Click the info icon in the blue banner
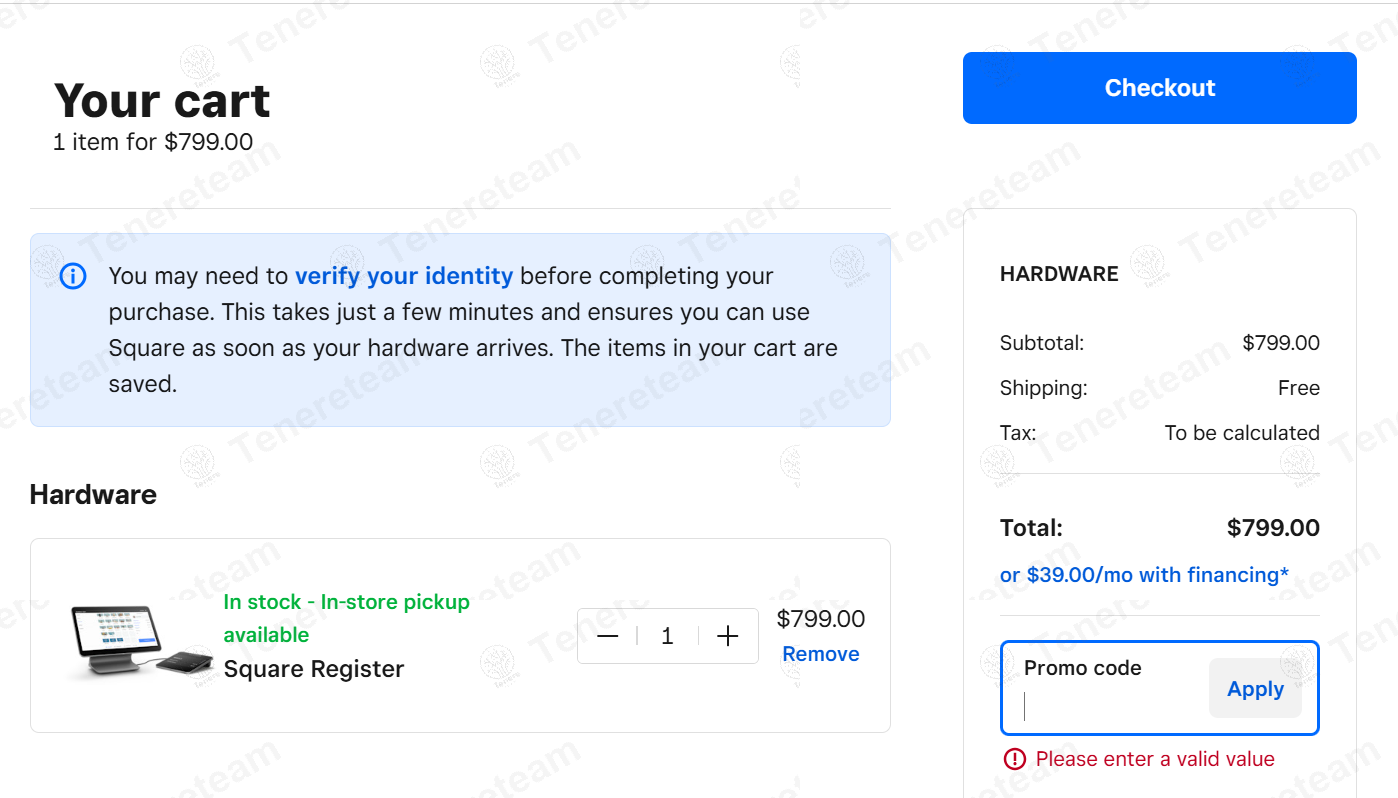 [73, 276]
